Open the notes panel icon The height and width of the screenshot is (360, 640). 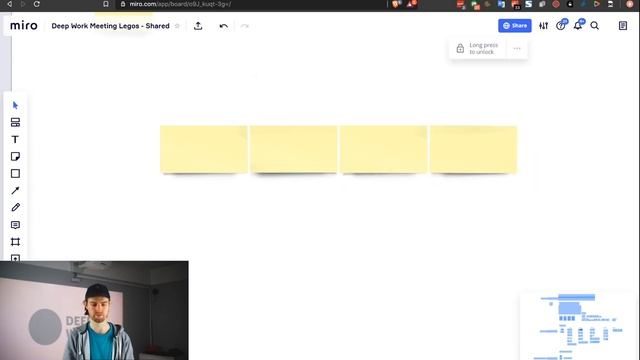[x=622, y=26]
